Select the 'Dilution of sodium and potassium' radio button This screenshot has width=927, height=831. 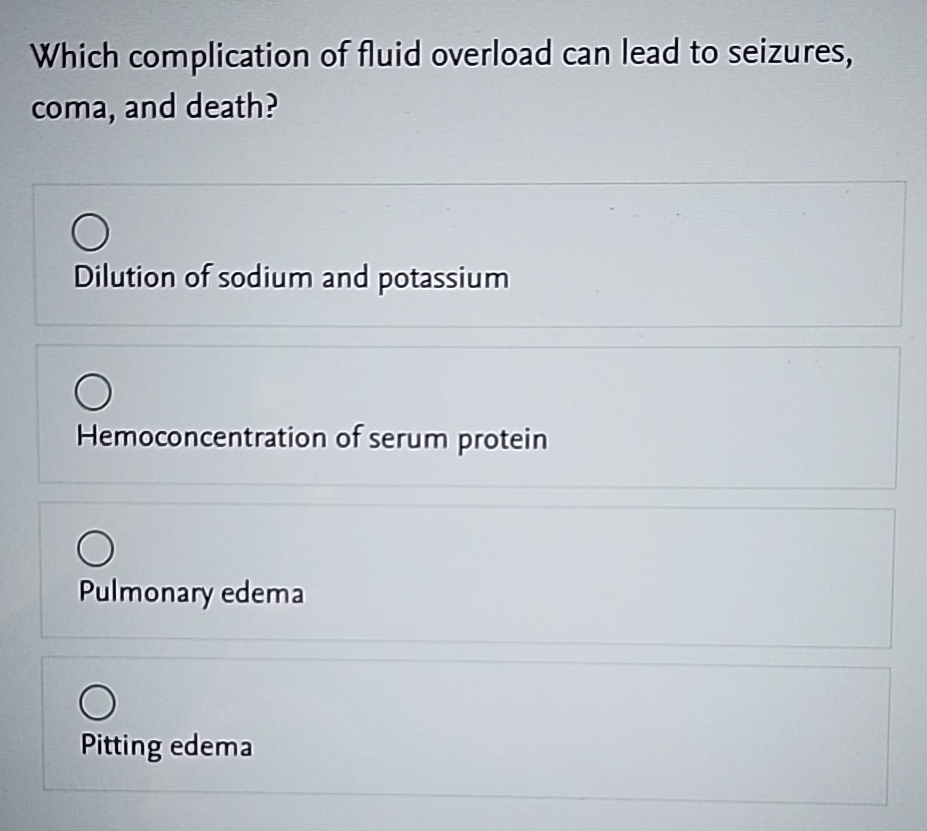(91, 232)
